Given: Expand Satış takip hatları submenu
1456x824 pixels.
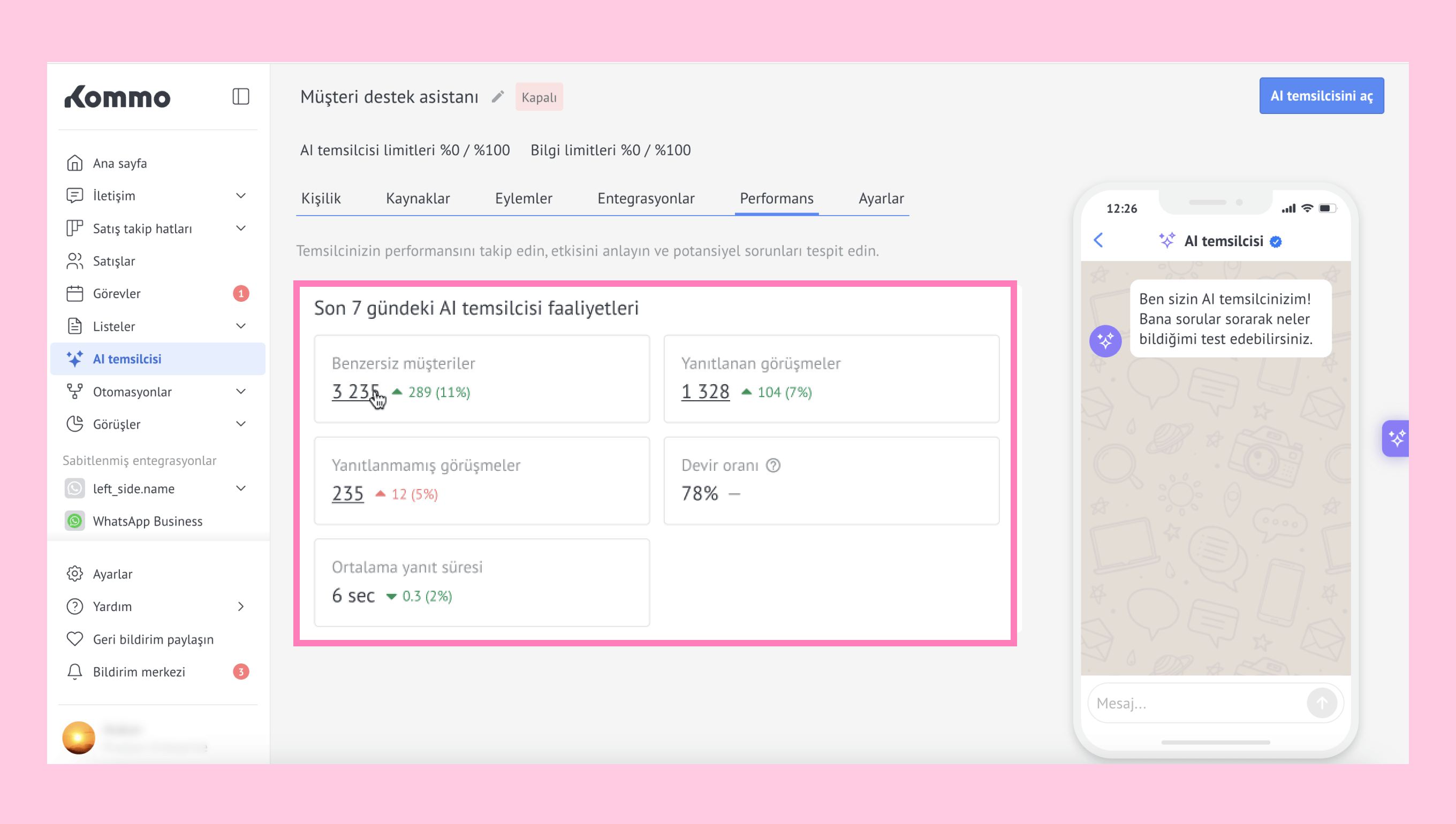Looking at the screenshot, I should point(240,228).
